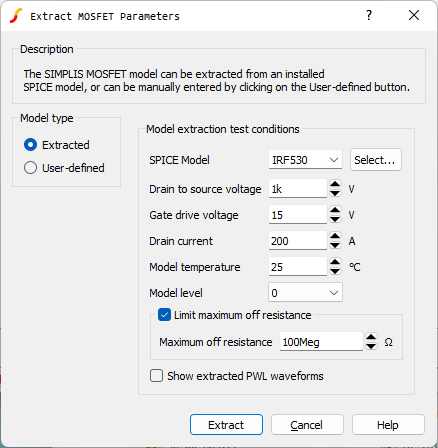Open Help using the bottom Help button
Image resolution: width=438 pixels, height=448 pixels.
click(388, 425)
